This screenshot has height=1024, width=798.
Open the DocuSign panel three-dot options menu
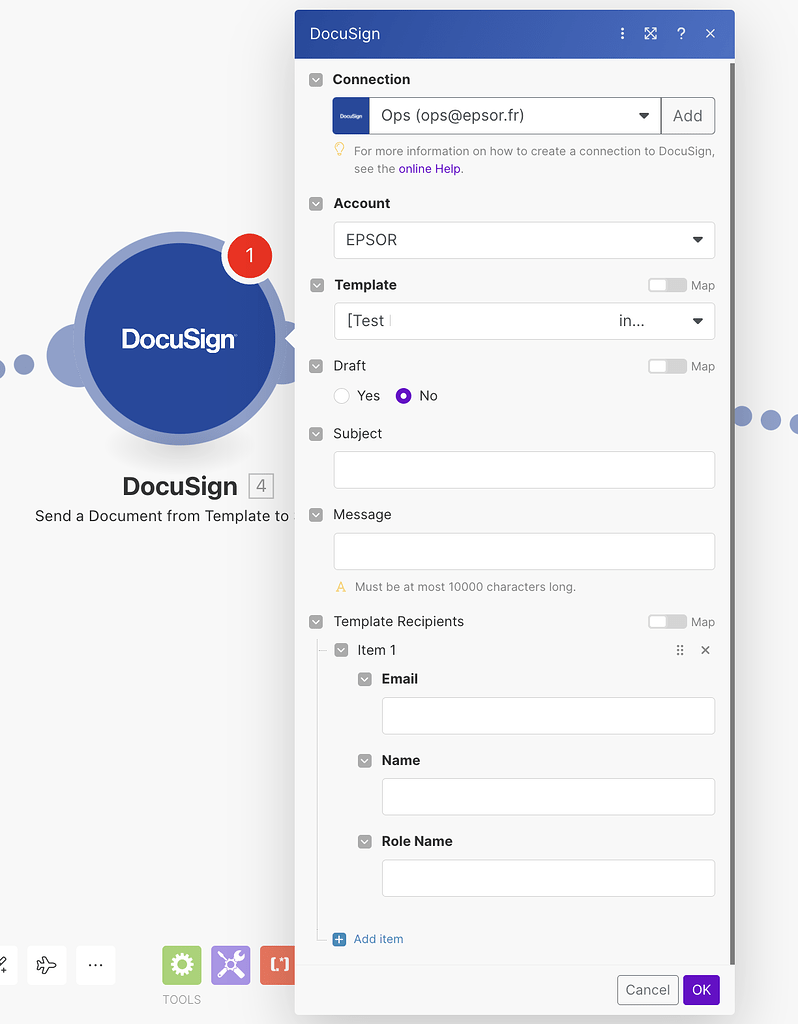[x=622, y=33]
